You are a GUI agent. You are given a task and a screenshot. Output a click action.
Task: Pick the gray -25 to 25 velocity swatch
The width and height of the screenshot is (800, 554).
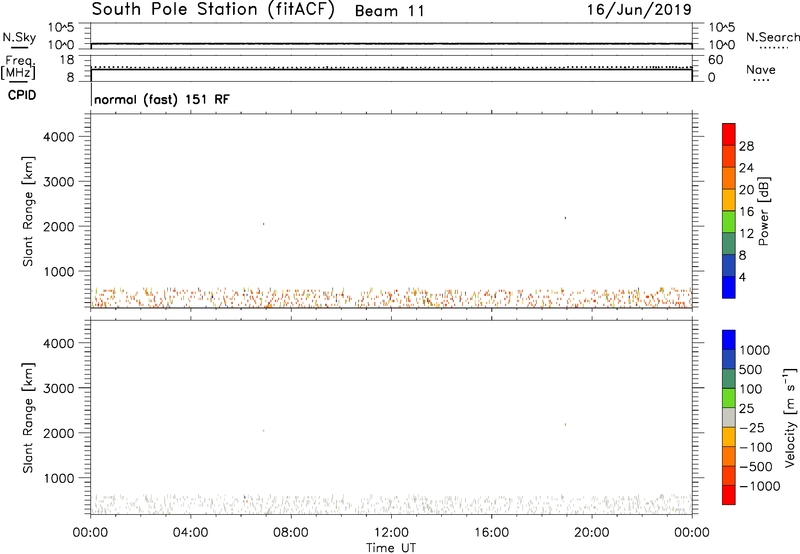[x=729, y=417]
